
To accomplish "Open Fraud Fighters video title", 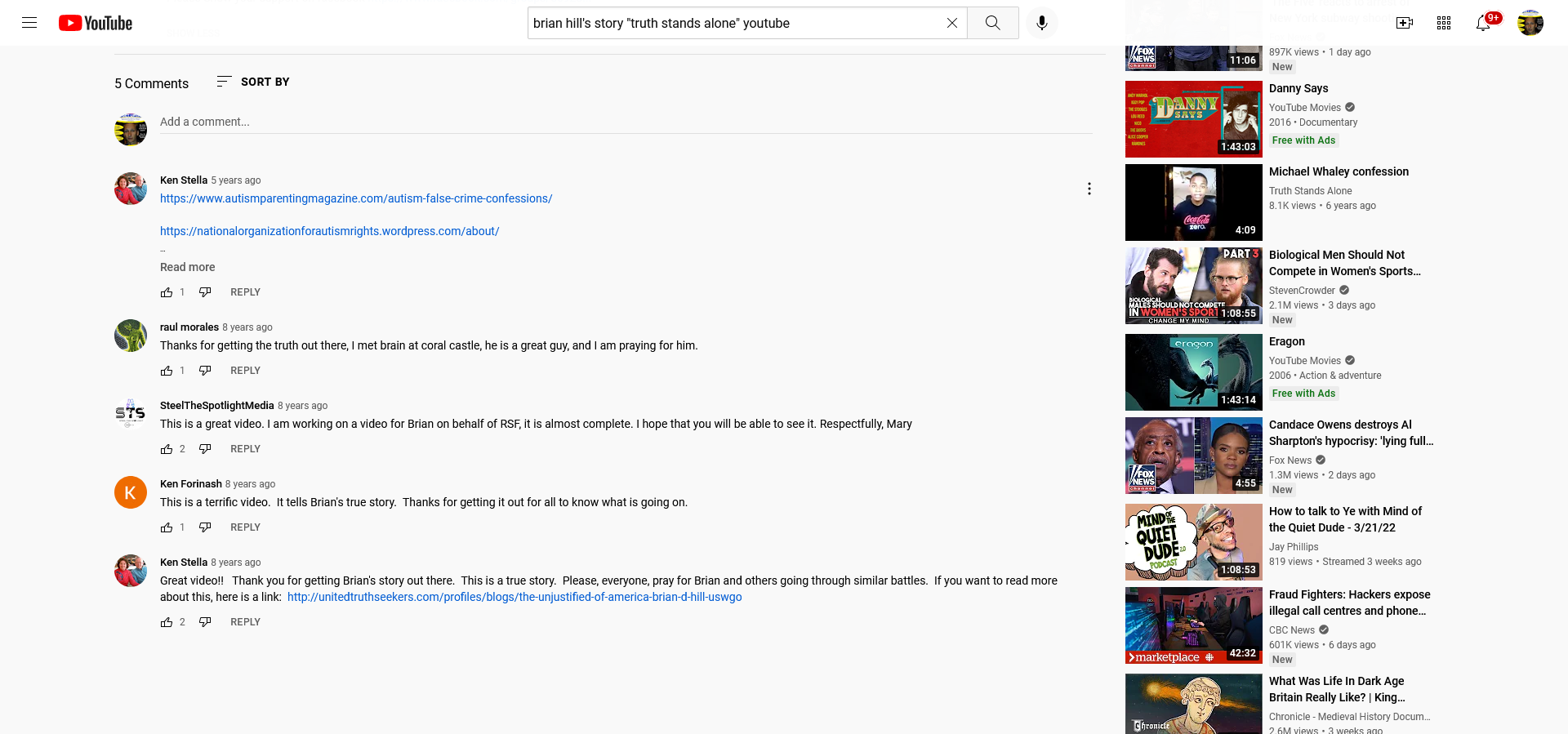I will 1350,603.
